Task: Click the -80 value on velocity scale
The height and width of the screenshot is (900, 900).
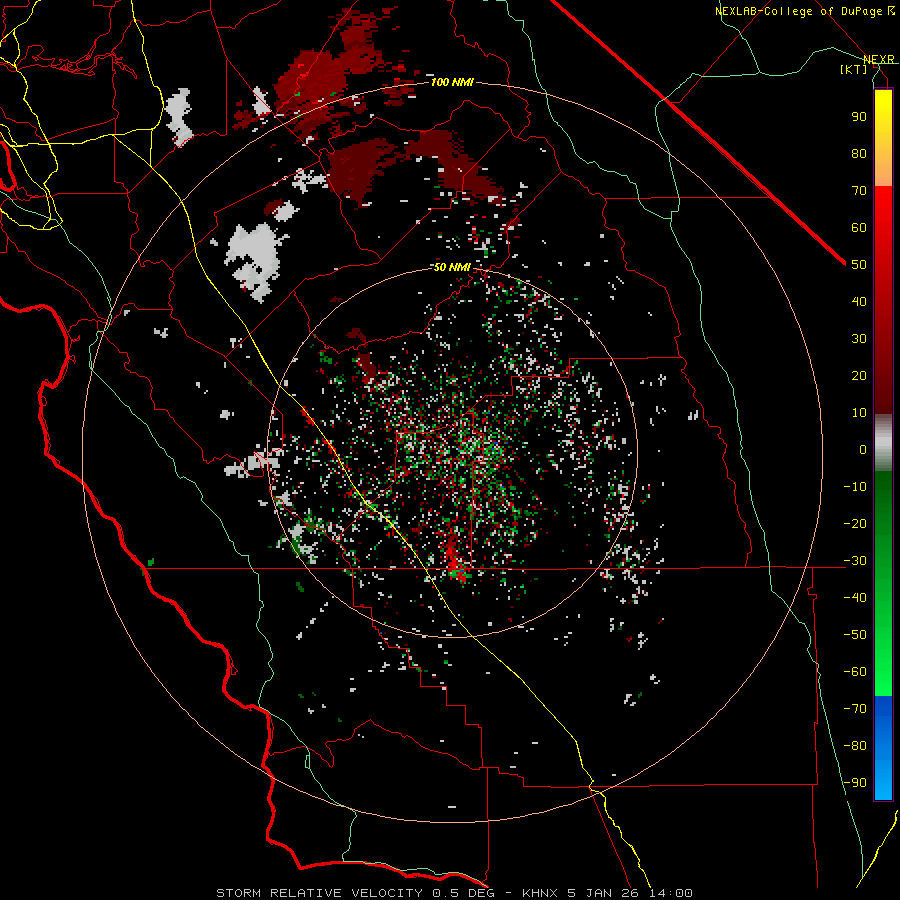Action: [855, 746]
